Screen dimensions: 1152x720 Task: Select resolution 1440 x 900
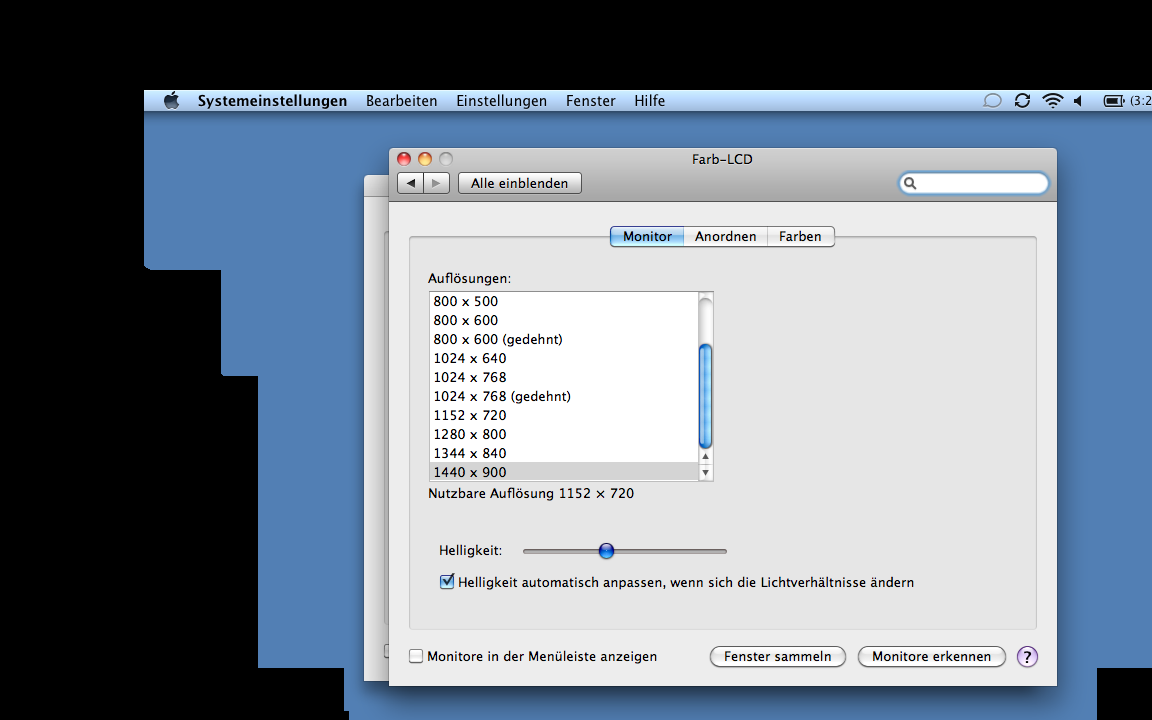coord(564,472)
